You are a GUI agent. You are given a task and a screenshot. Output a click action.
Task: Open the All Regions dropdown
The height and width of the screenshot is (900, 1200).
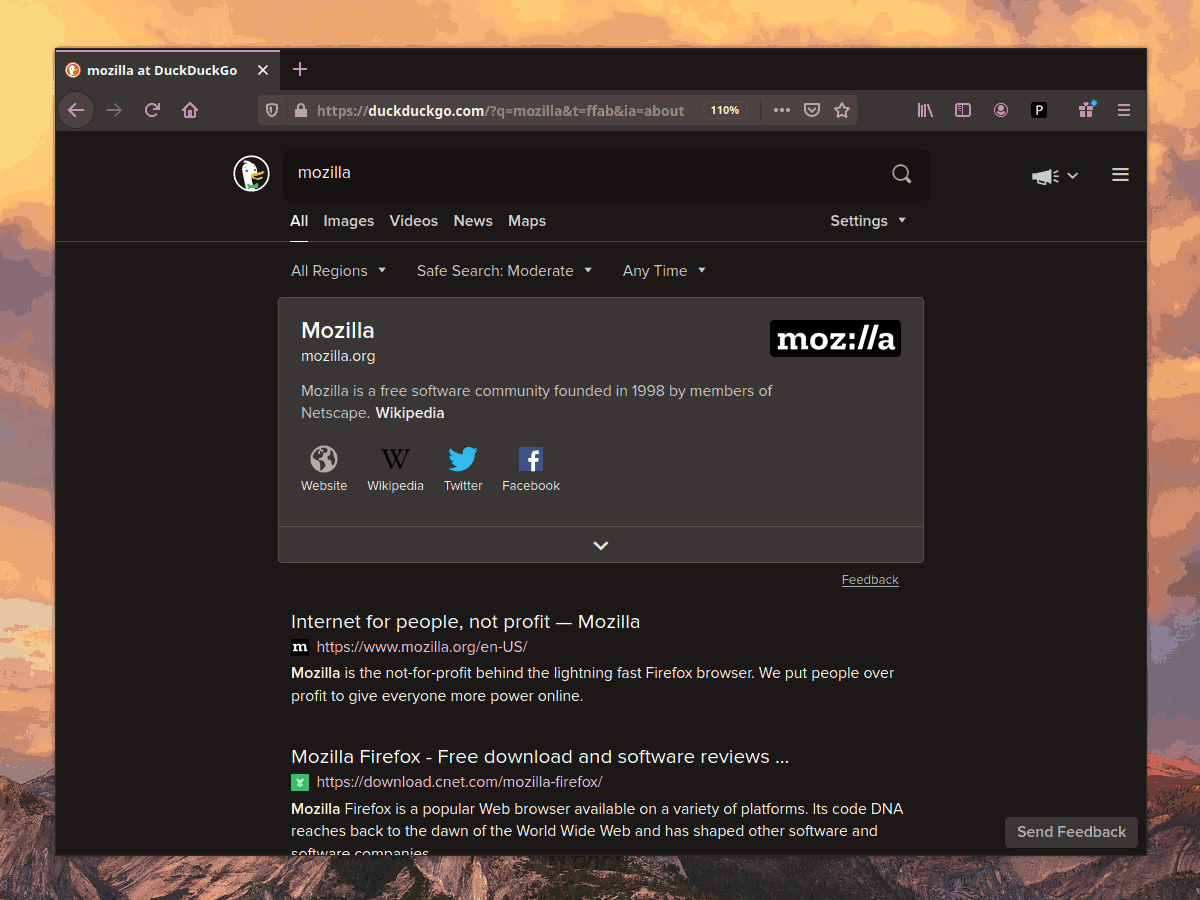pos(339,271)
